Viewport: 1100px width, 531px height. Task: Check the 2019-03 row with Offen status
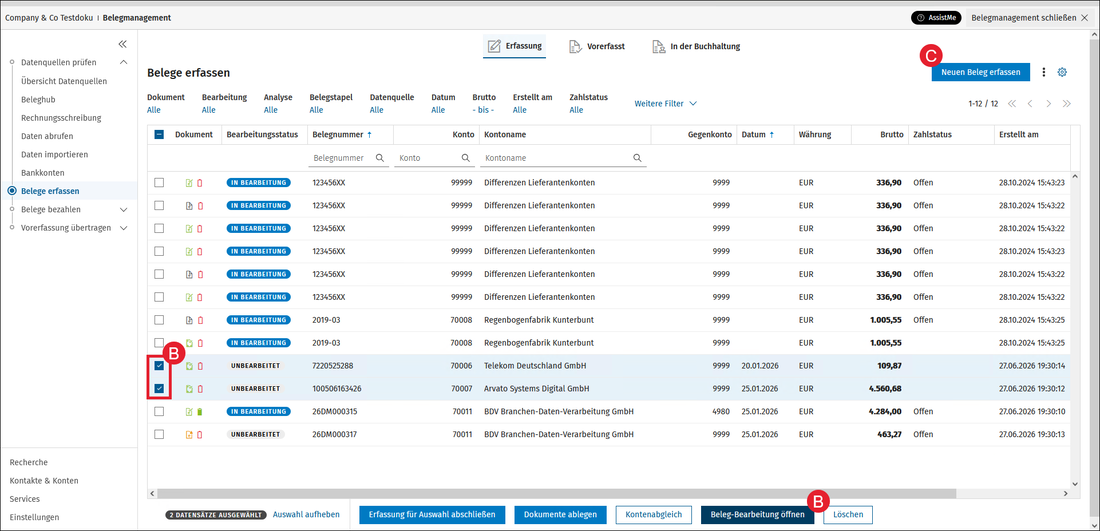point(159,320)
